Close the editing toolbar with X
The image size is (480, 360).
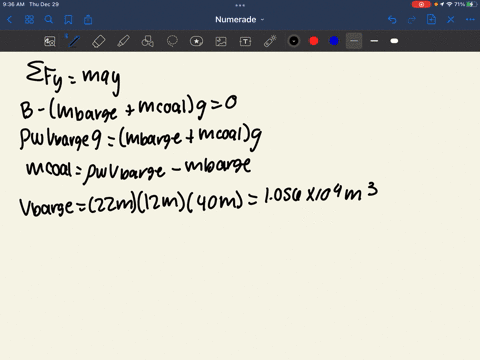coord(451,20)
